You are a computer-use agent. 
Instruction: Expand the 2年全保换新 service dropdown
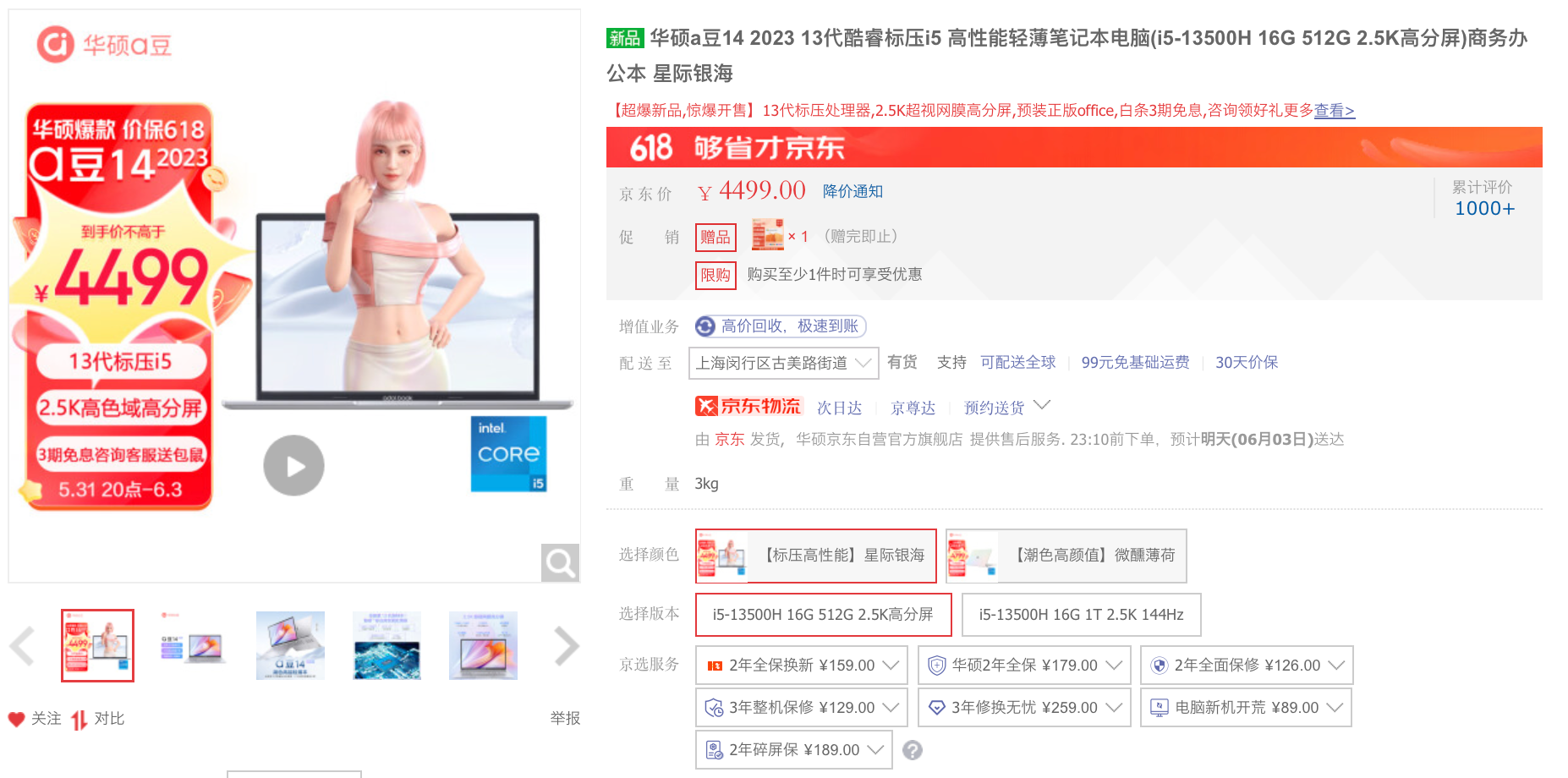[x=890, y=666]
